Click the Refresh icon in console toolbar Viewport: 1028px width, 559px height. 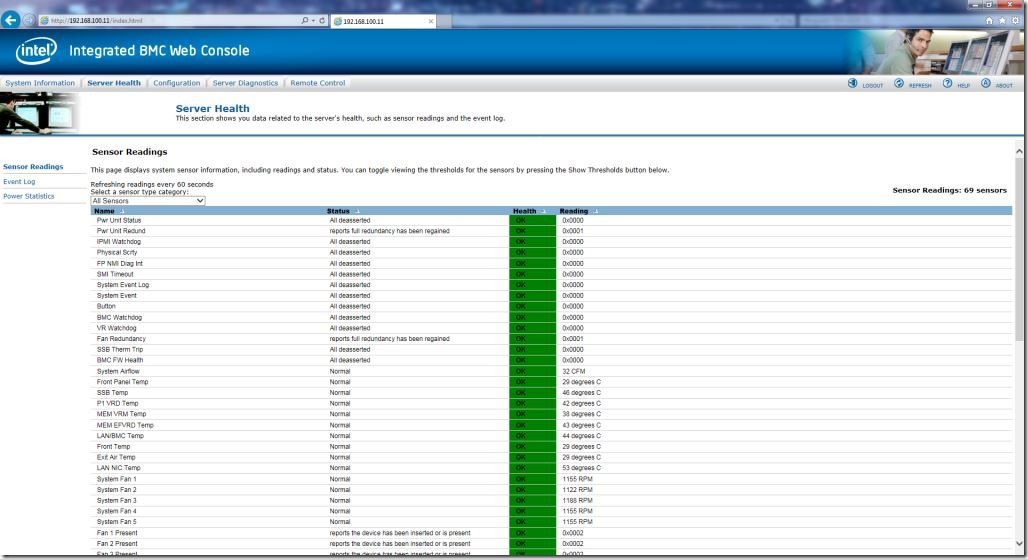point(899,84)
